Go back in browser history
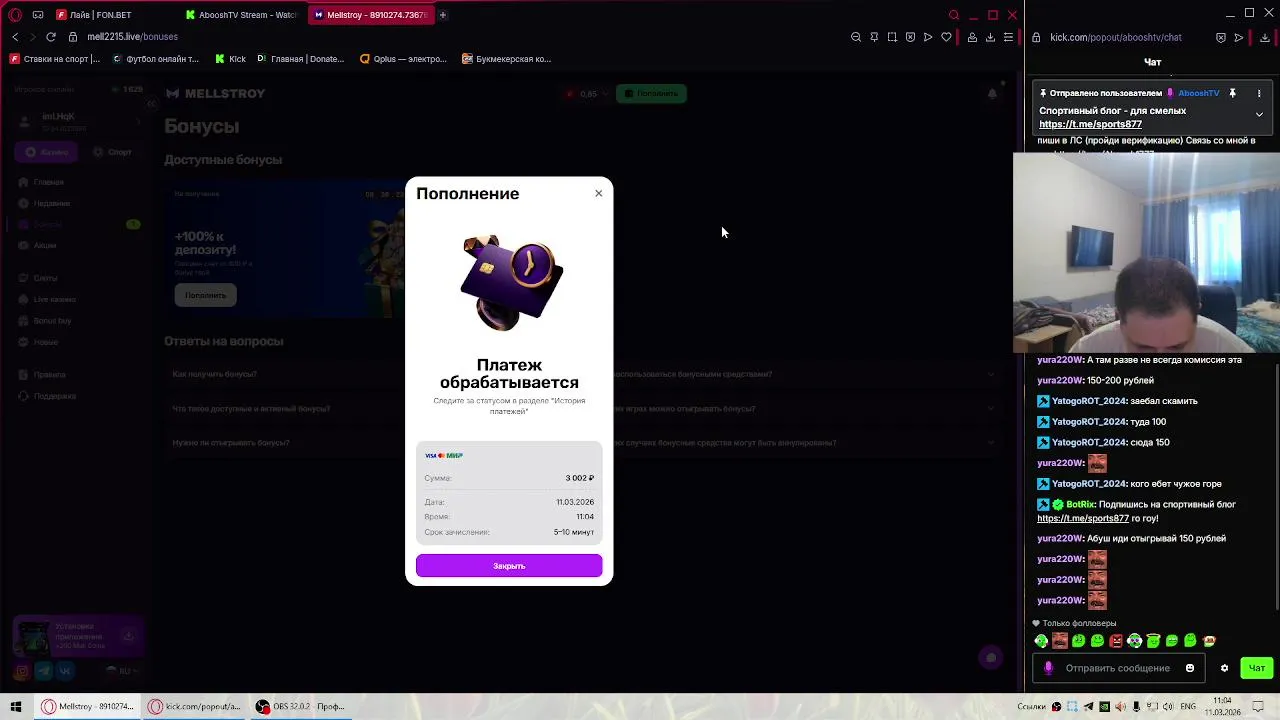 15,37
